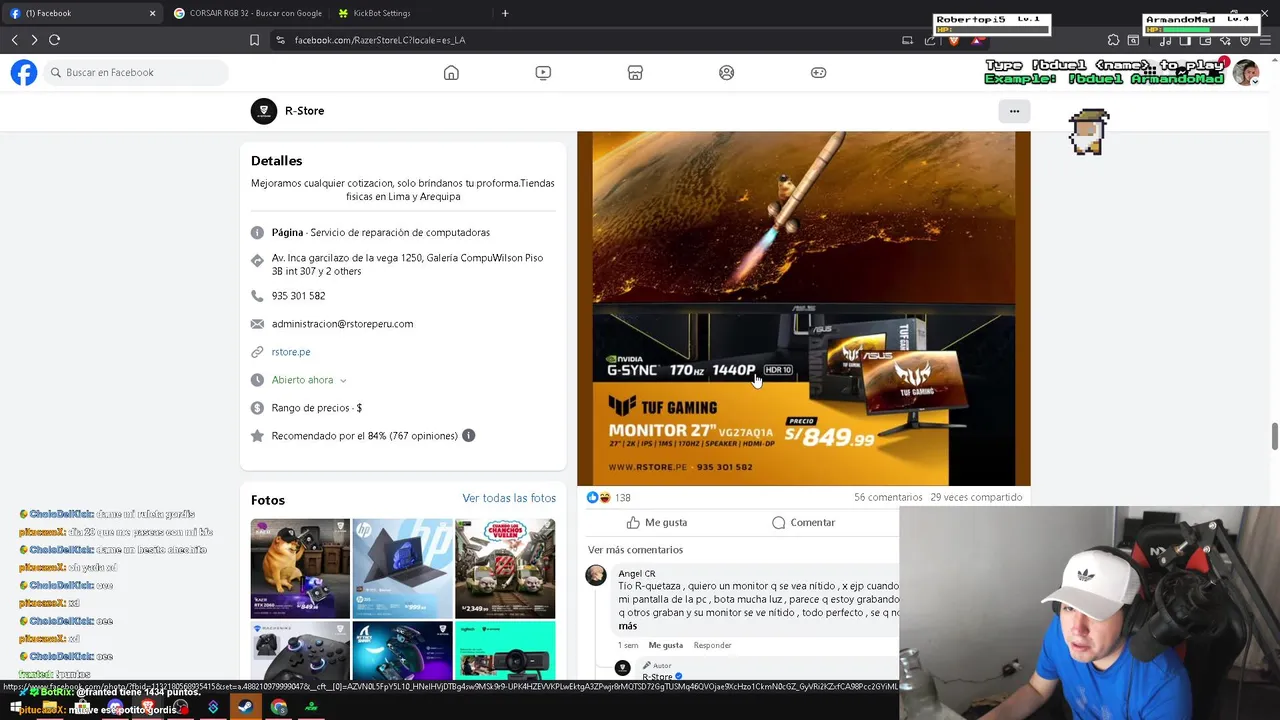1280x720 pixels.
Task: Open Ver más comentarios
Action: pos(635,550)
